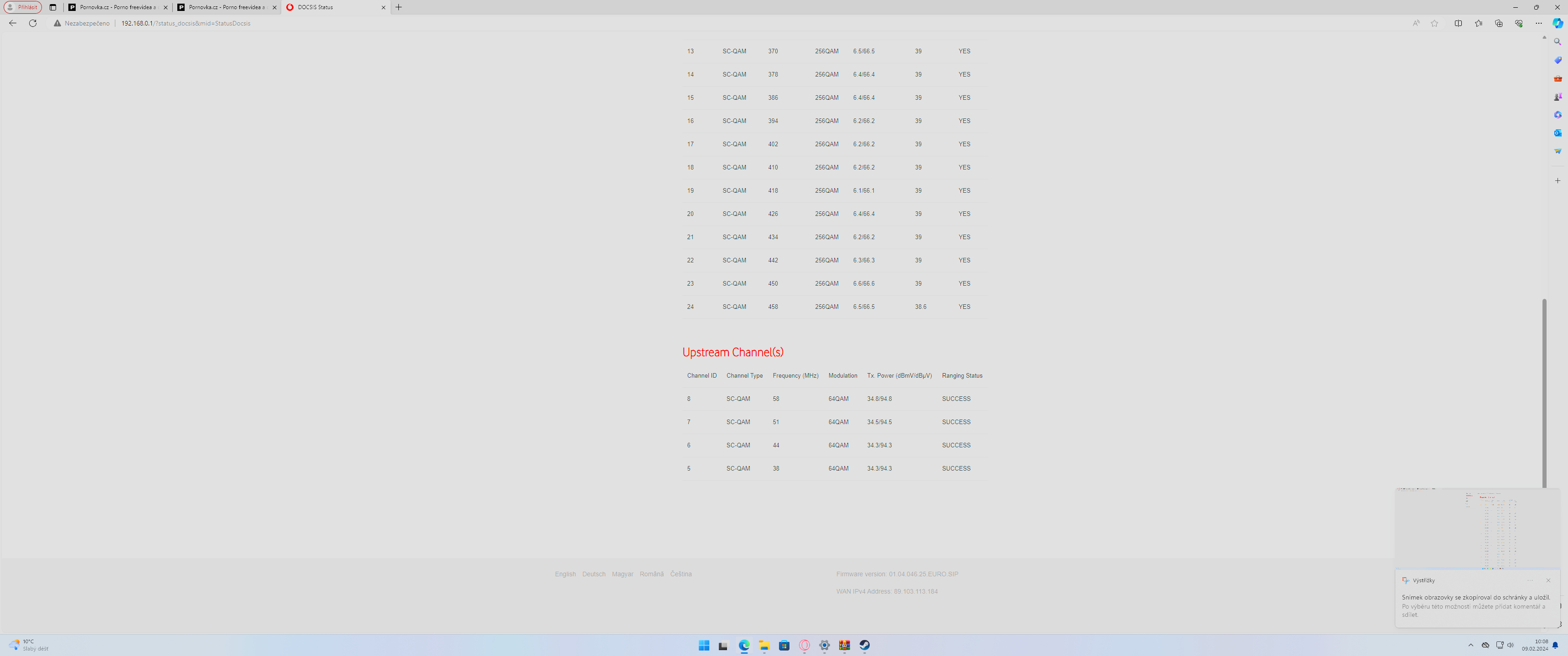
Task: Switch page language to English
Action: pyautogui.click(x=565, y=574)
